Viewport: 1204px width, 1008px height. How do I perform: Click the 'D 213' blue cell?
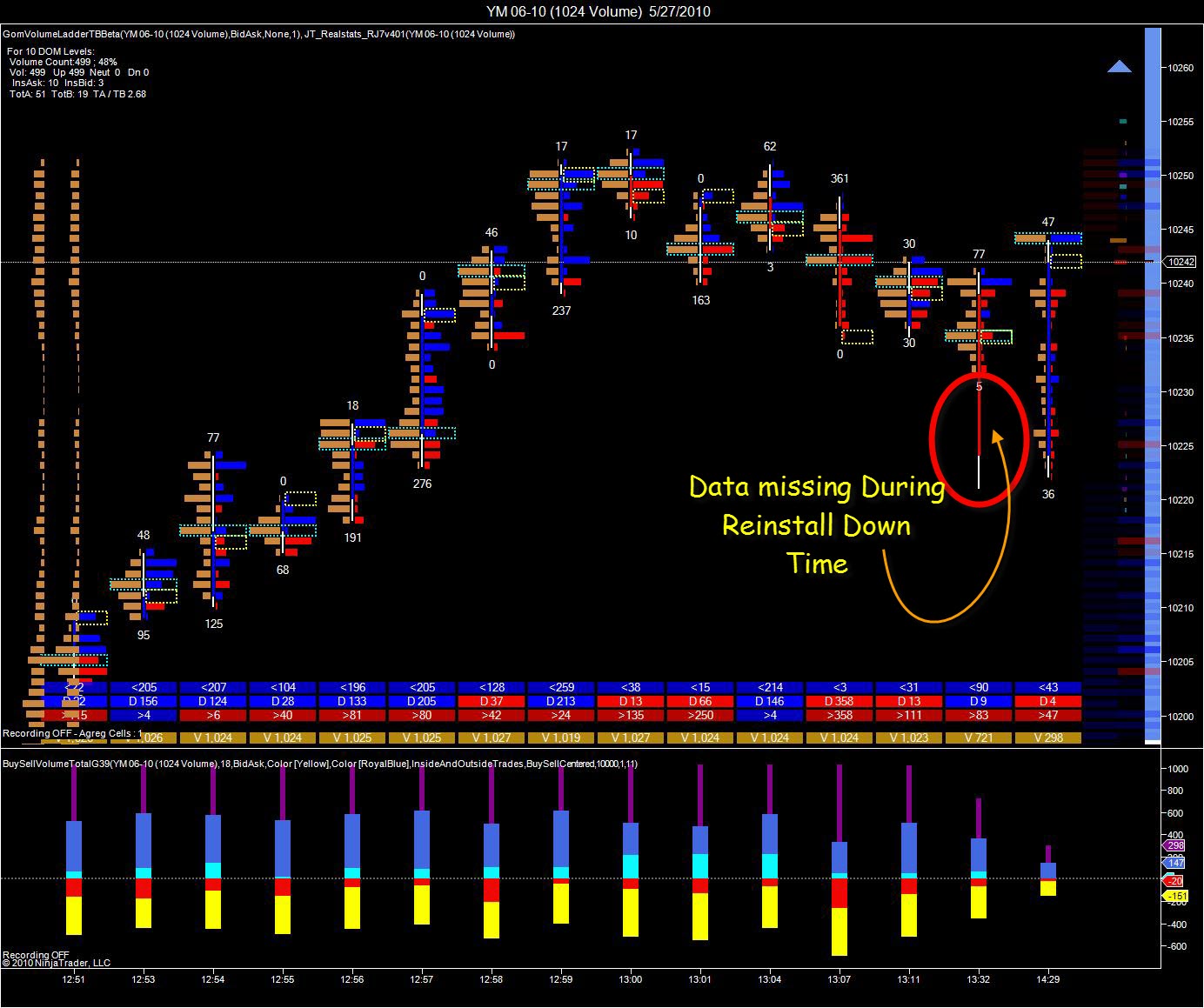pos(561,701)
